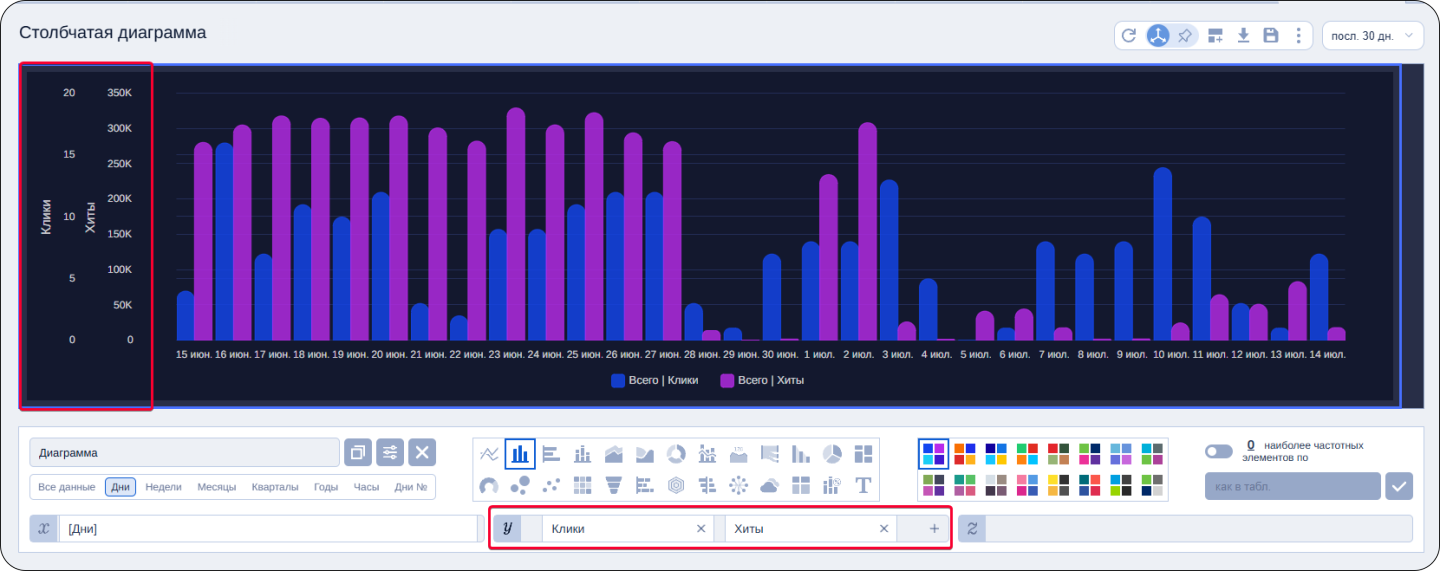The image size is (1440, 571).
Task: Pick the orange-blue color palette swatch
Action: (964, 454)
